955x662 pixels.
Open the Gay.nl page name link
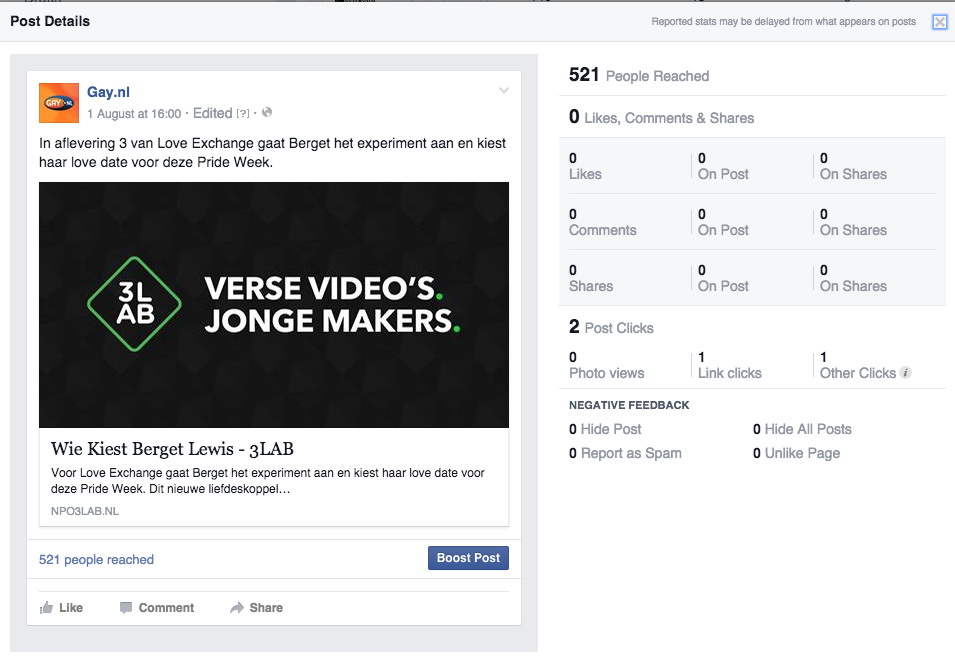coord(108,92)
